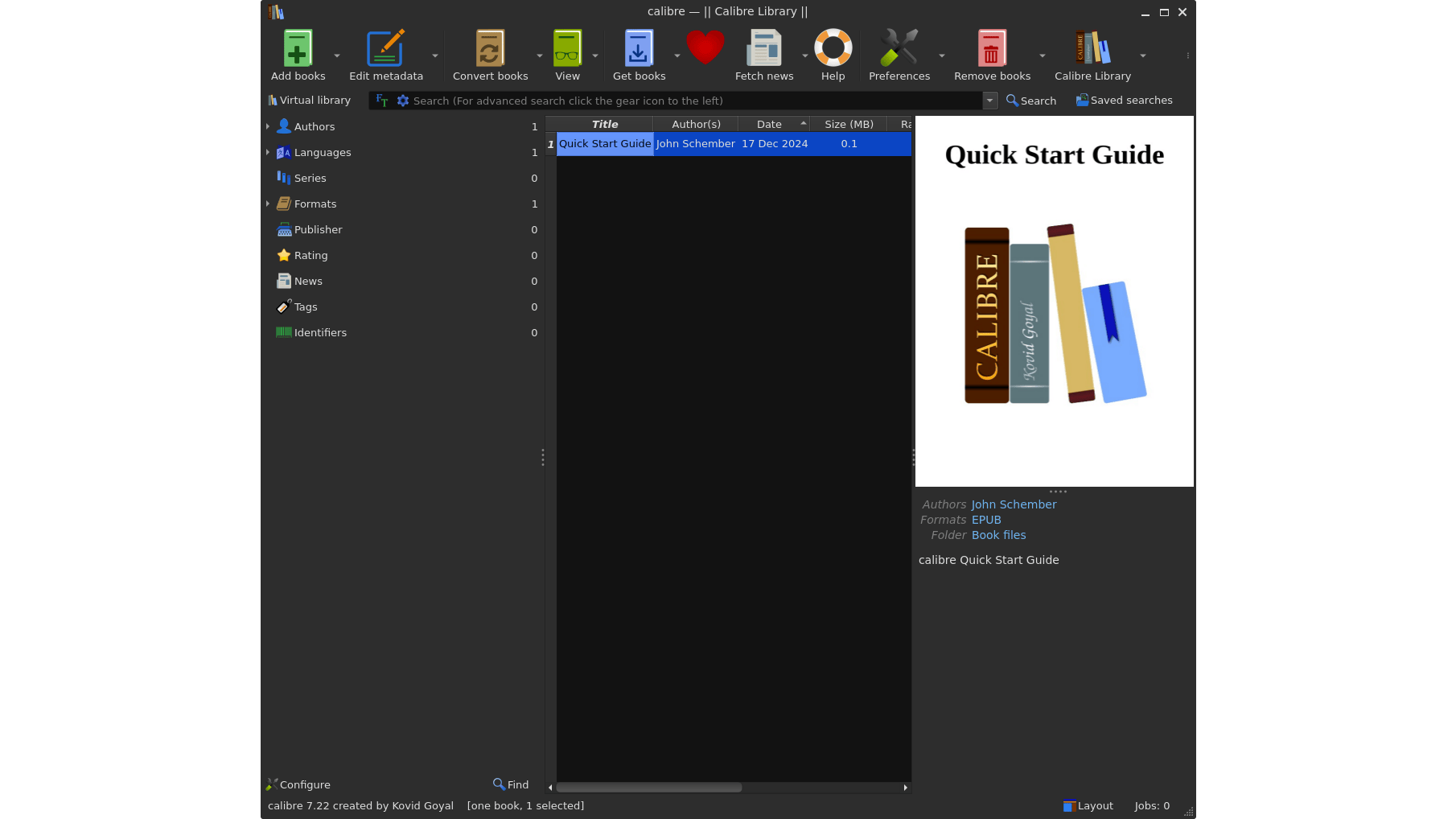Open Saved searches
Image resolution: width=1456 pixels, height=819 pixels.
[1125, 101]
